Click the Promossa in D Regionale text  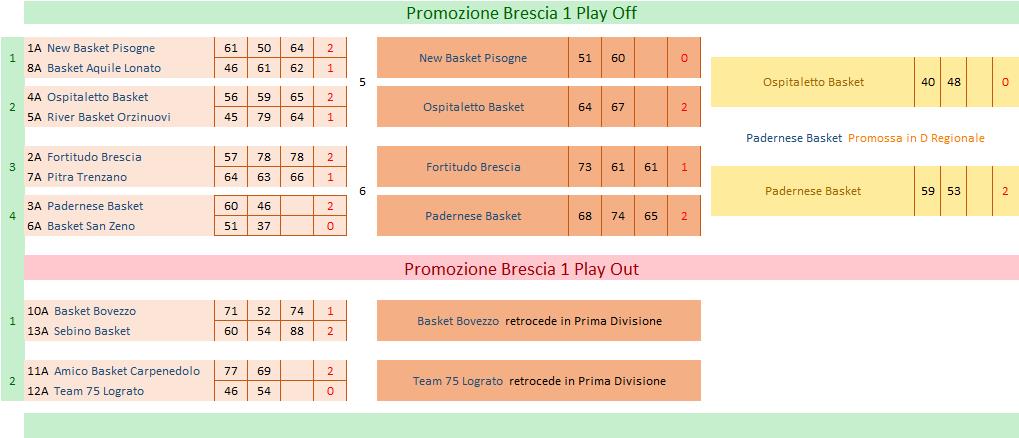[x=916, y=138]
